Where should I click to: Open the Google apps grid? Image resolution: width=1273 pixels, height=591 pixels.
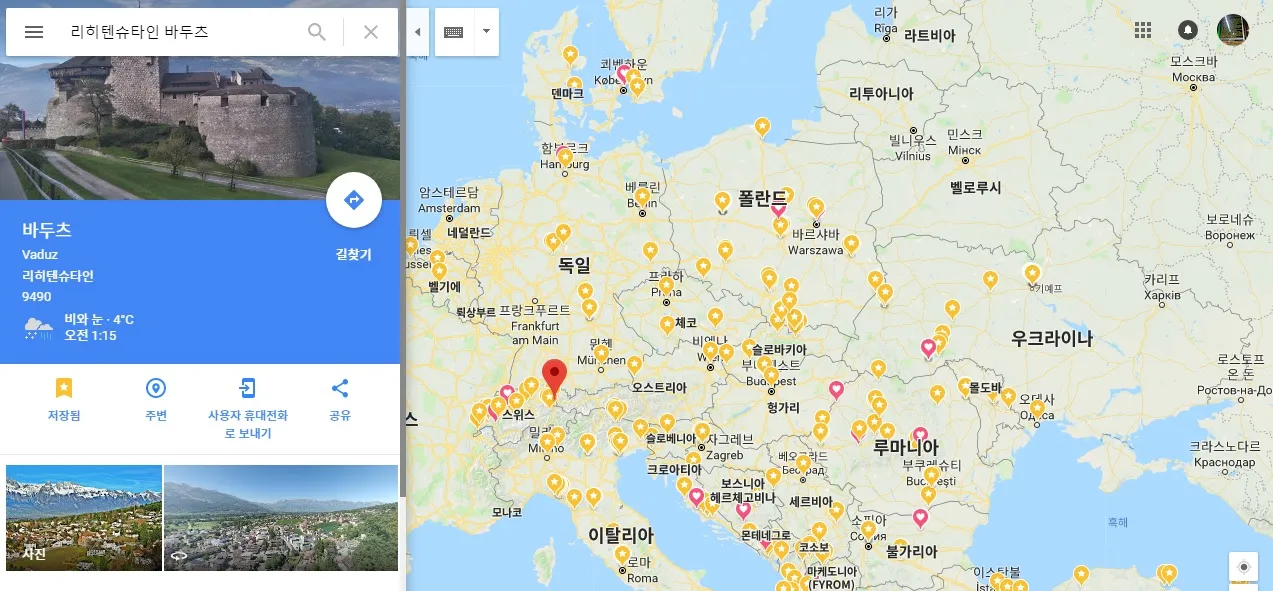click(x=1143, y=30)
